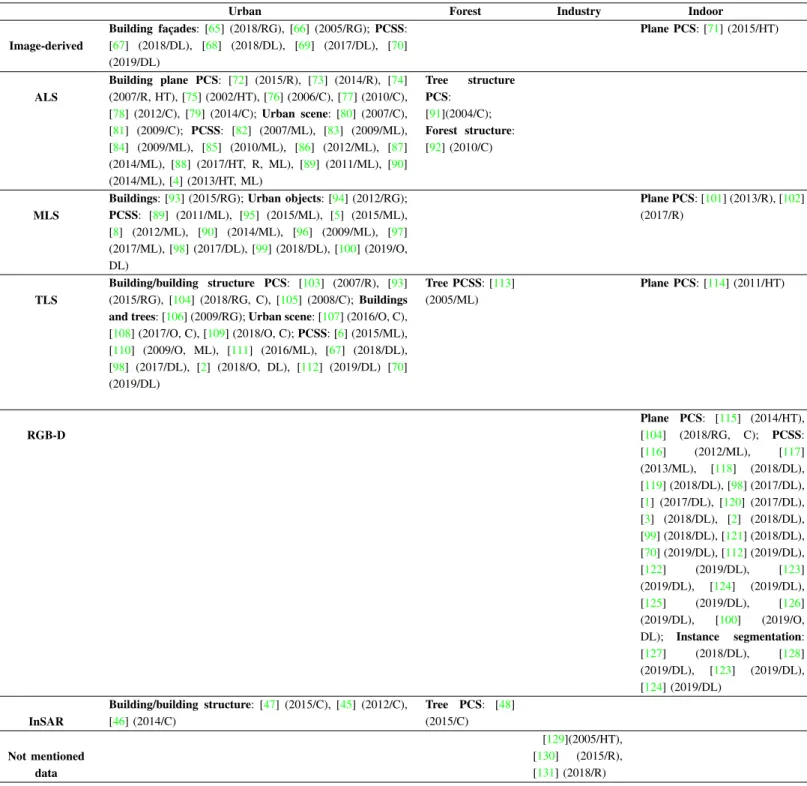Screen dimensions: 807x786
Task: Click reference [48] for InSAR Tree PCS
Action: [505, 705]
